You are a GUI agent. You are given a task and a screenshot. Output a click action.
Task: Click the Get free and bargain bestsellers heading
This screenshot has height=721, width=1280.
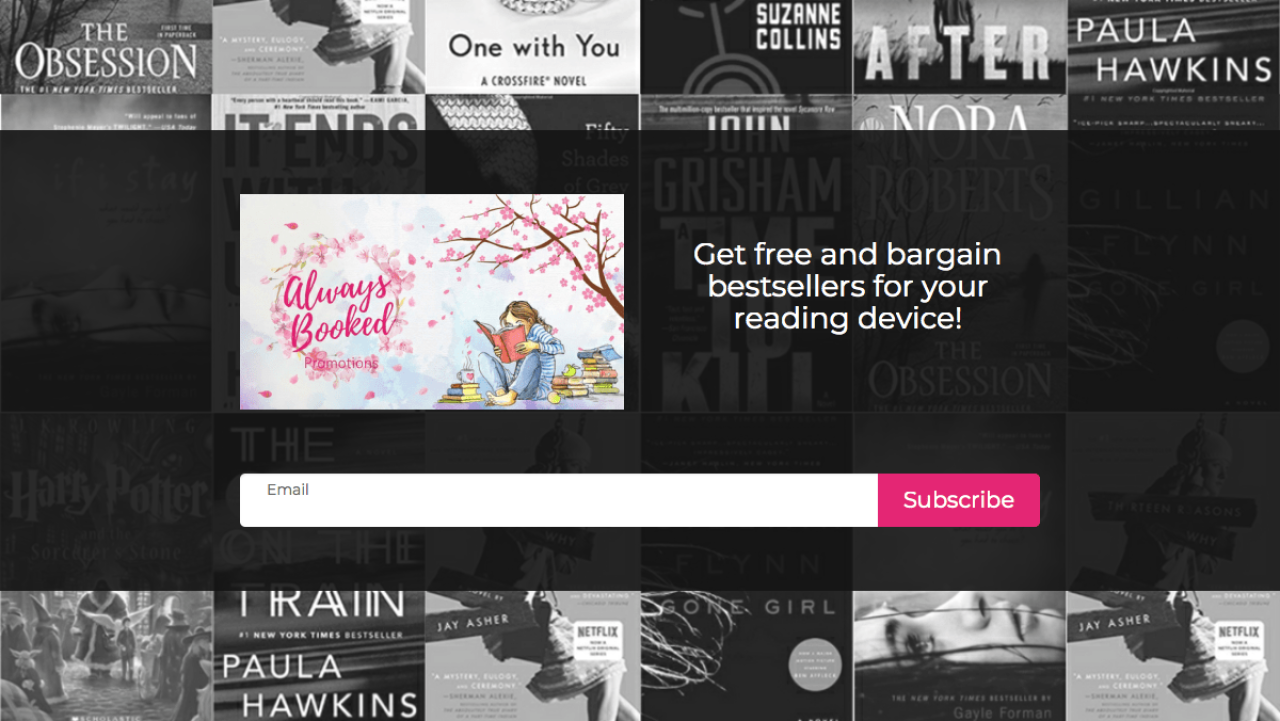[x=847, y=286]
